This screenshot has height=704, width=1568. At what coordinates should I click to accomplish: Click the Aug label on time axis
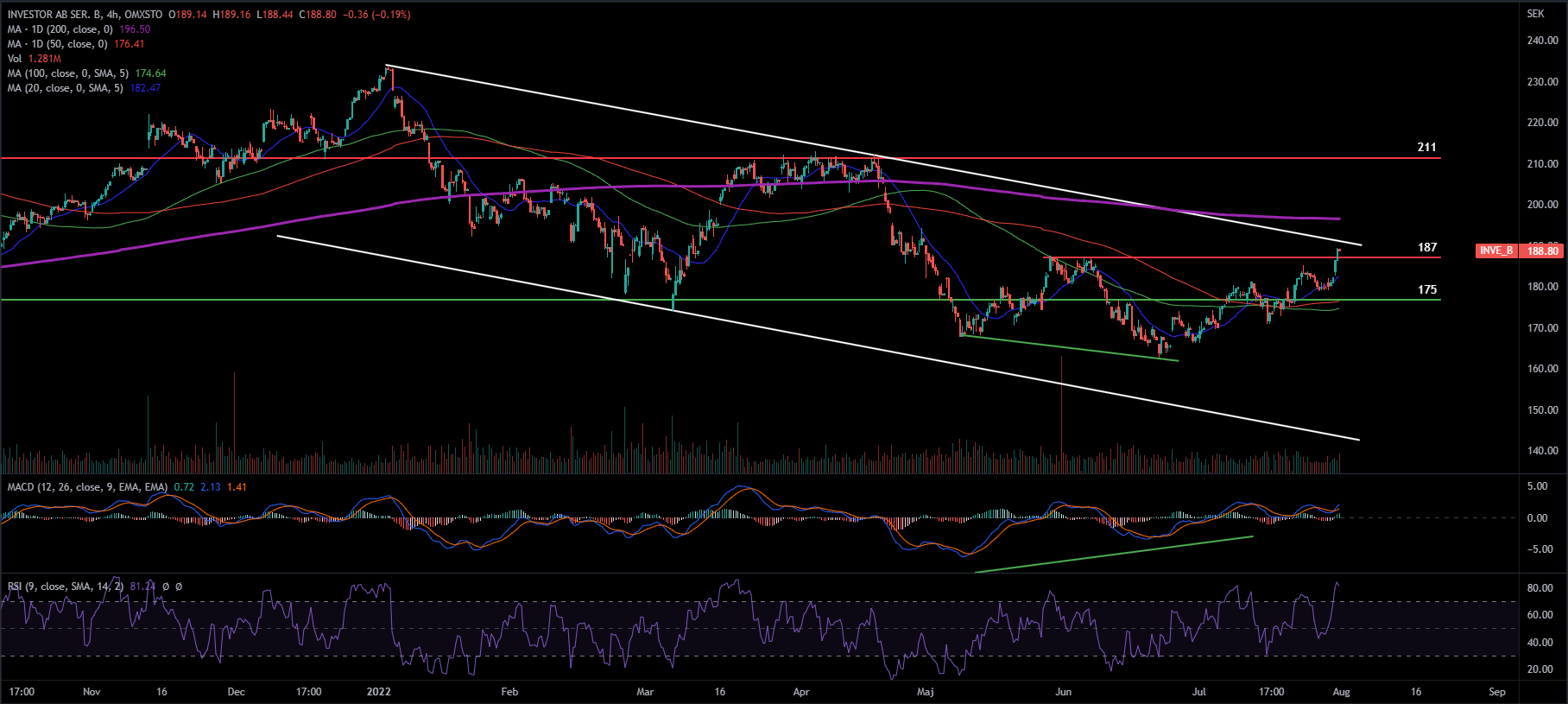click(1341, 692)
